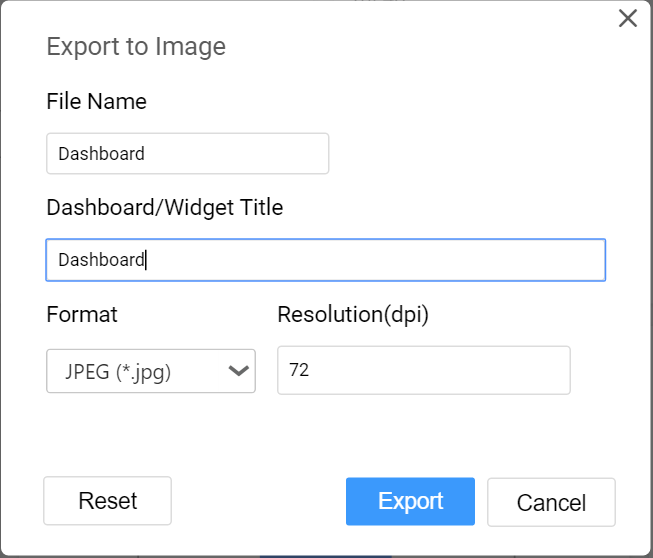Click the 72 value in resolution box
This screenshot has width=653, height=558.
point(299,370)
